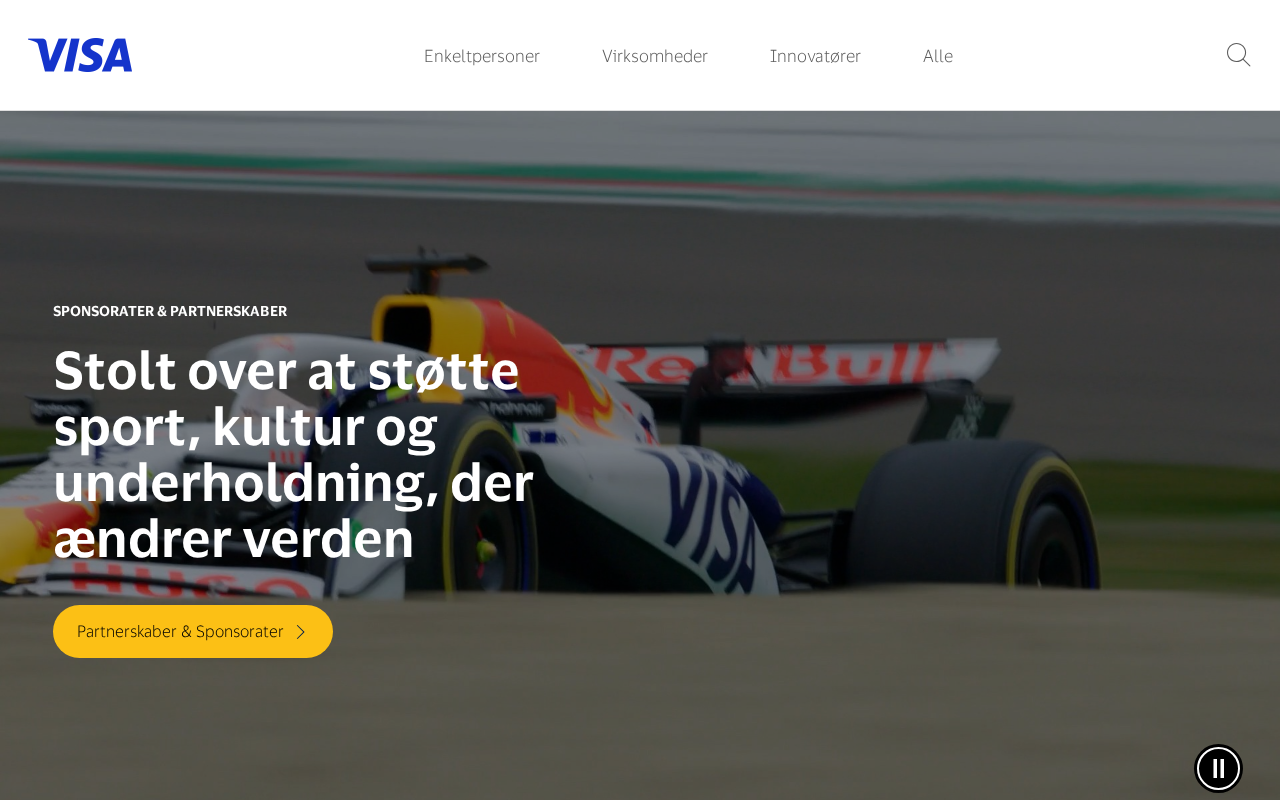Click the SPONSORATER & PARTNERSKABER label
The height and width of the screenshot is (800, 1280).
[170, 311]
